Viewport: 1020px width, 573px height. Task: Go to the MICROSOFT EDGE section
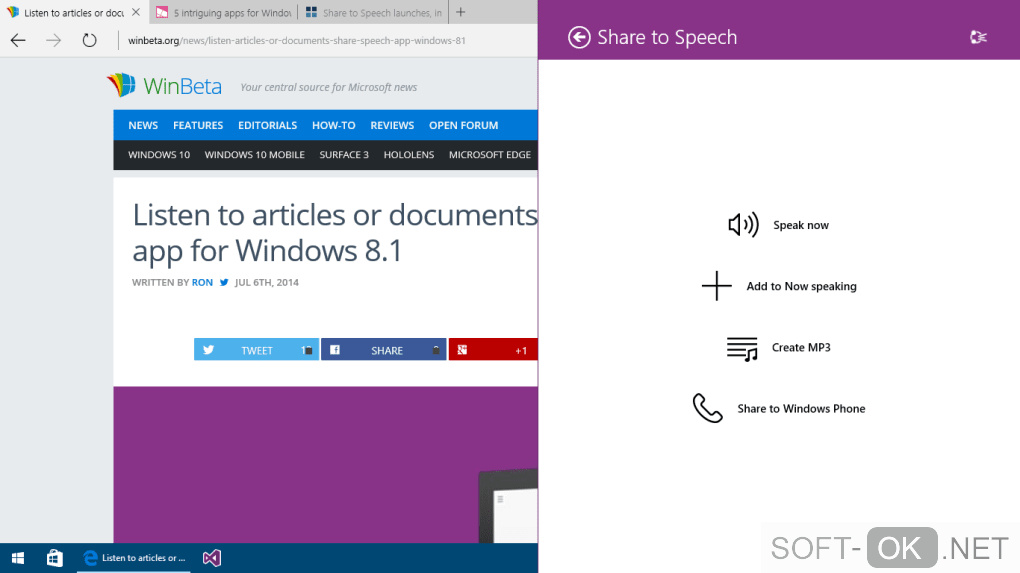coord(490,155)
